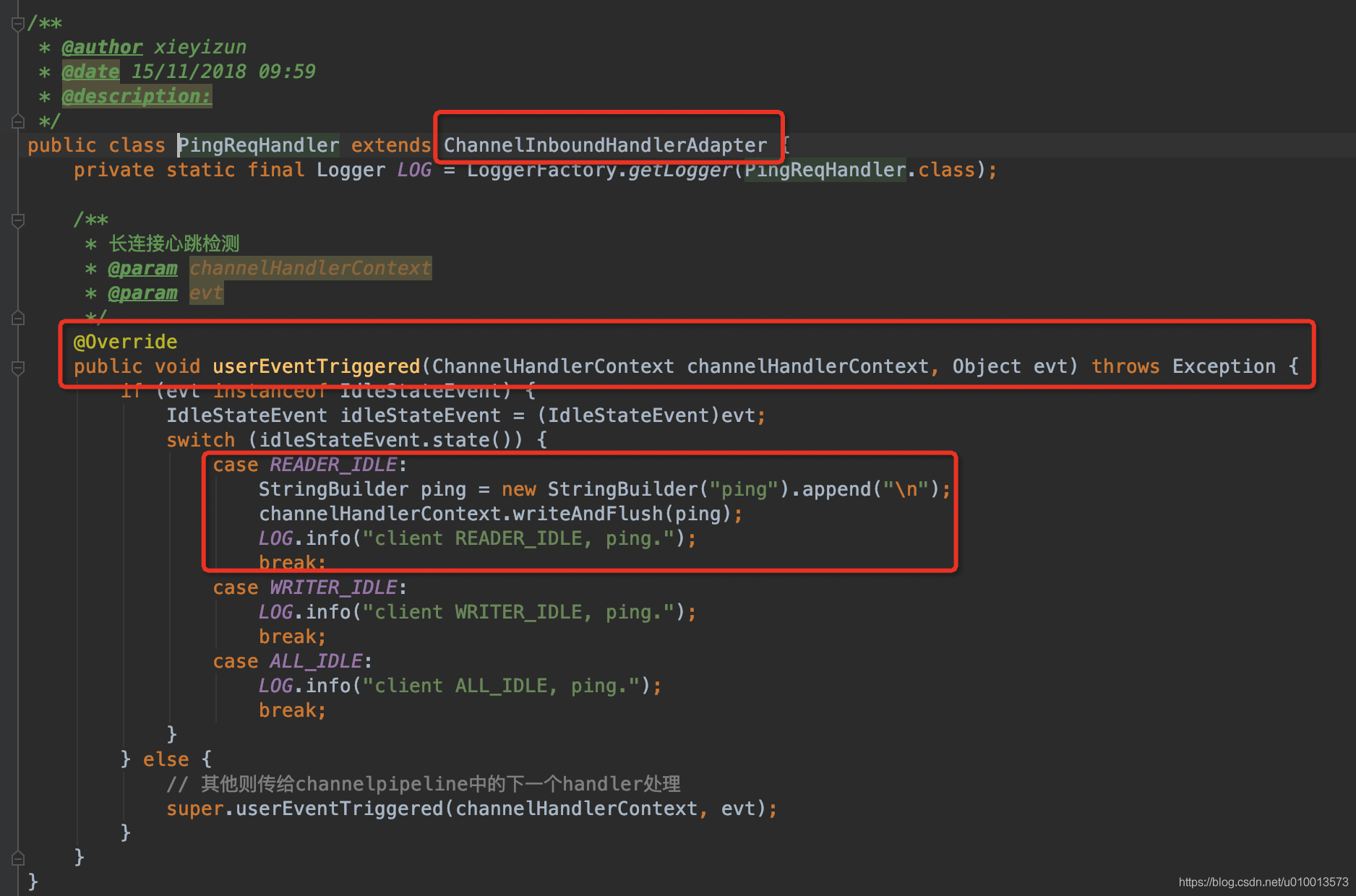Click the userEventTriggered method name in signature
Image resolution: width=1356 pixels, height=896 pixels.
[316, 367]
